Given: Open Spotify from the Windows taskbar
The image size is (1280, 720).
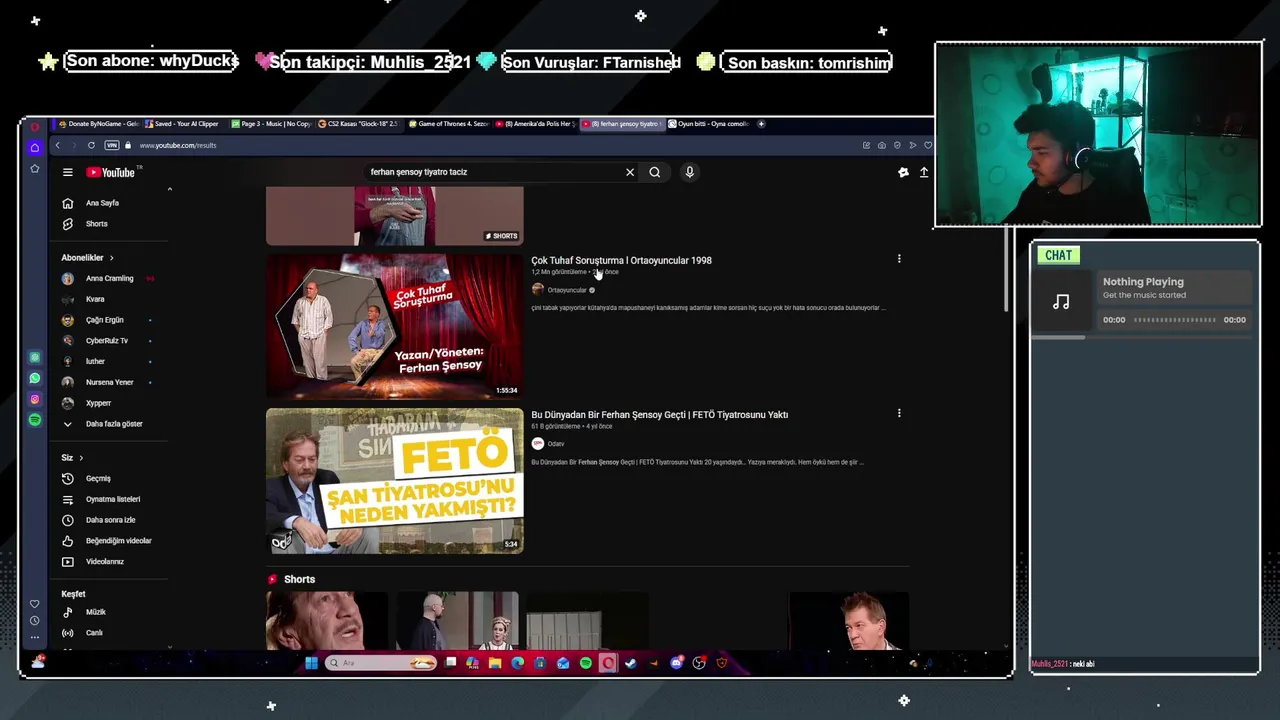Looking at the screenshot, I should click(x=586, y=663).
